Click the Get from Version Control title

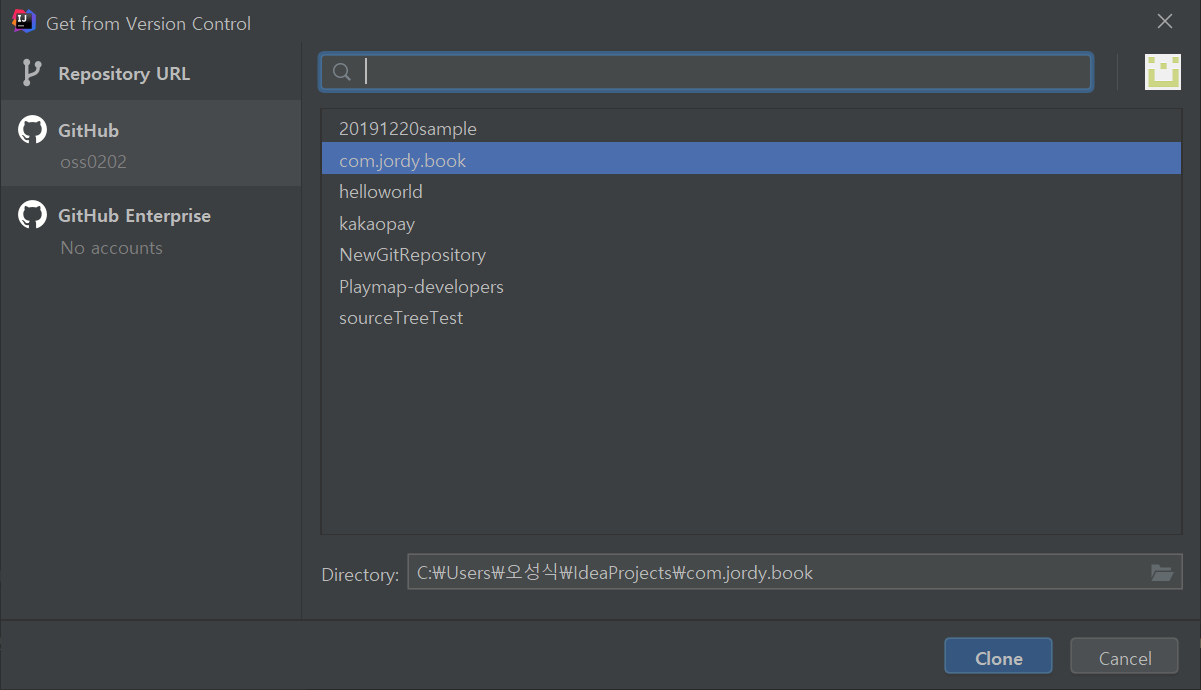tap(149, 23)
